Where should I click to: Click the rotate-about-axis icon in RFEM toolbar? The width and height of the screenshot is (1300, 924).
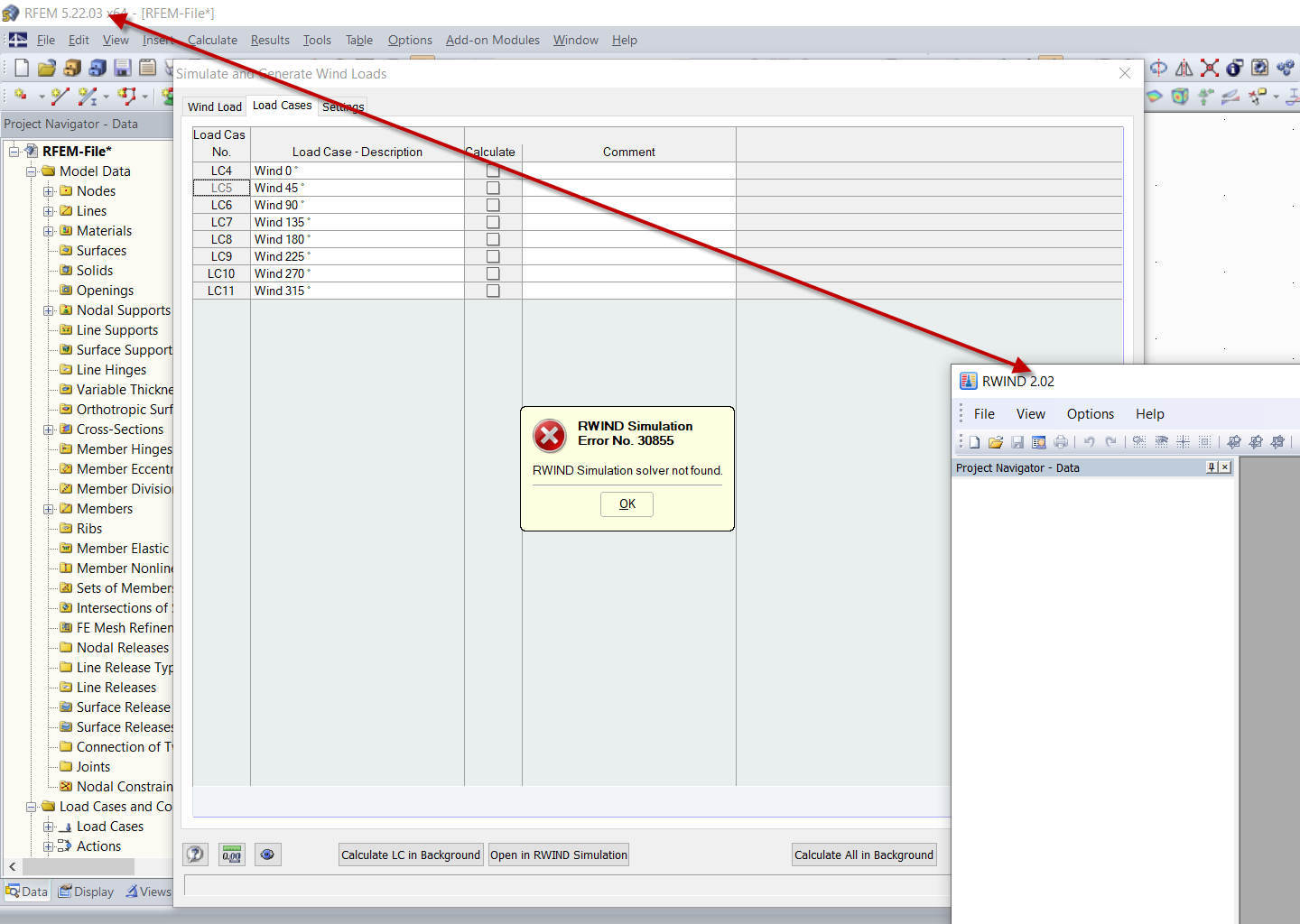[x=1158, y=68]
